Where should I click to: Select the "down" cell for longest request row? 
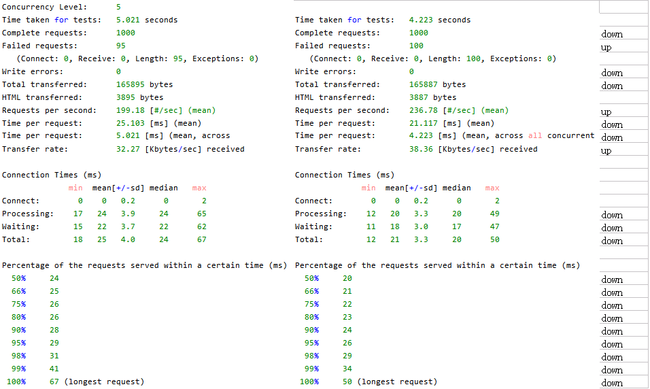[624, 382]
